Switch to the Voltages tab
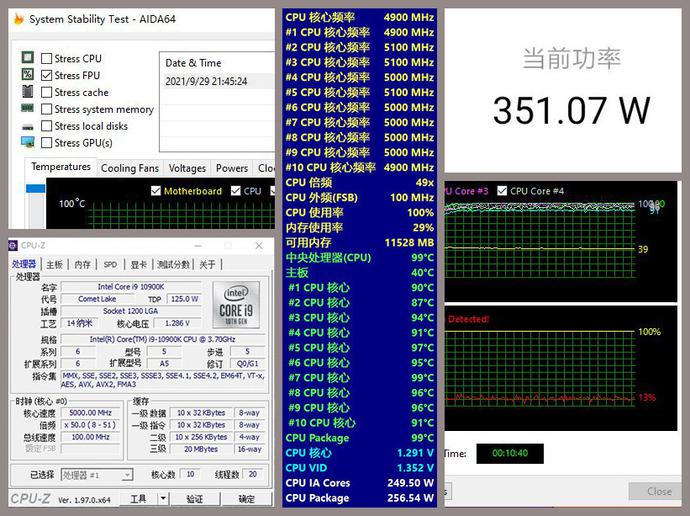Viewport: 690px width, 516px height. click(x=187, y=168)
